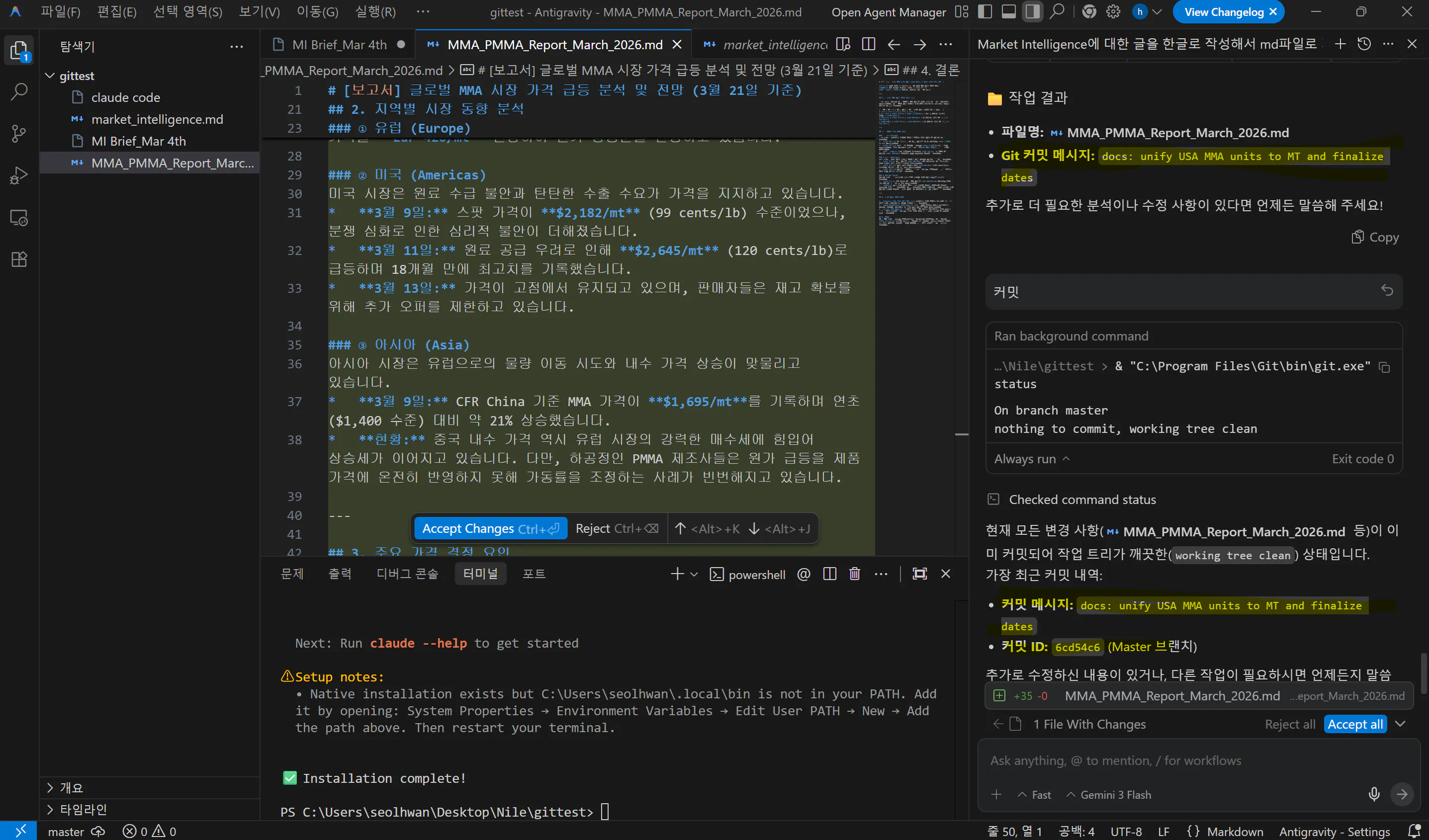
Task: Open Extensions view in activity bar
Action: click(x=19, y=259)
